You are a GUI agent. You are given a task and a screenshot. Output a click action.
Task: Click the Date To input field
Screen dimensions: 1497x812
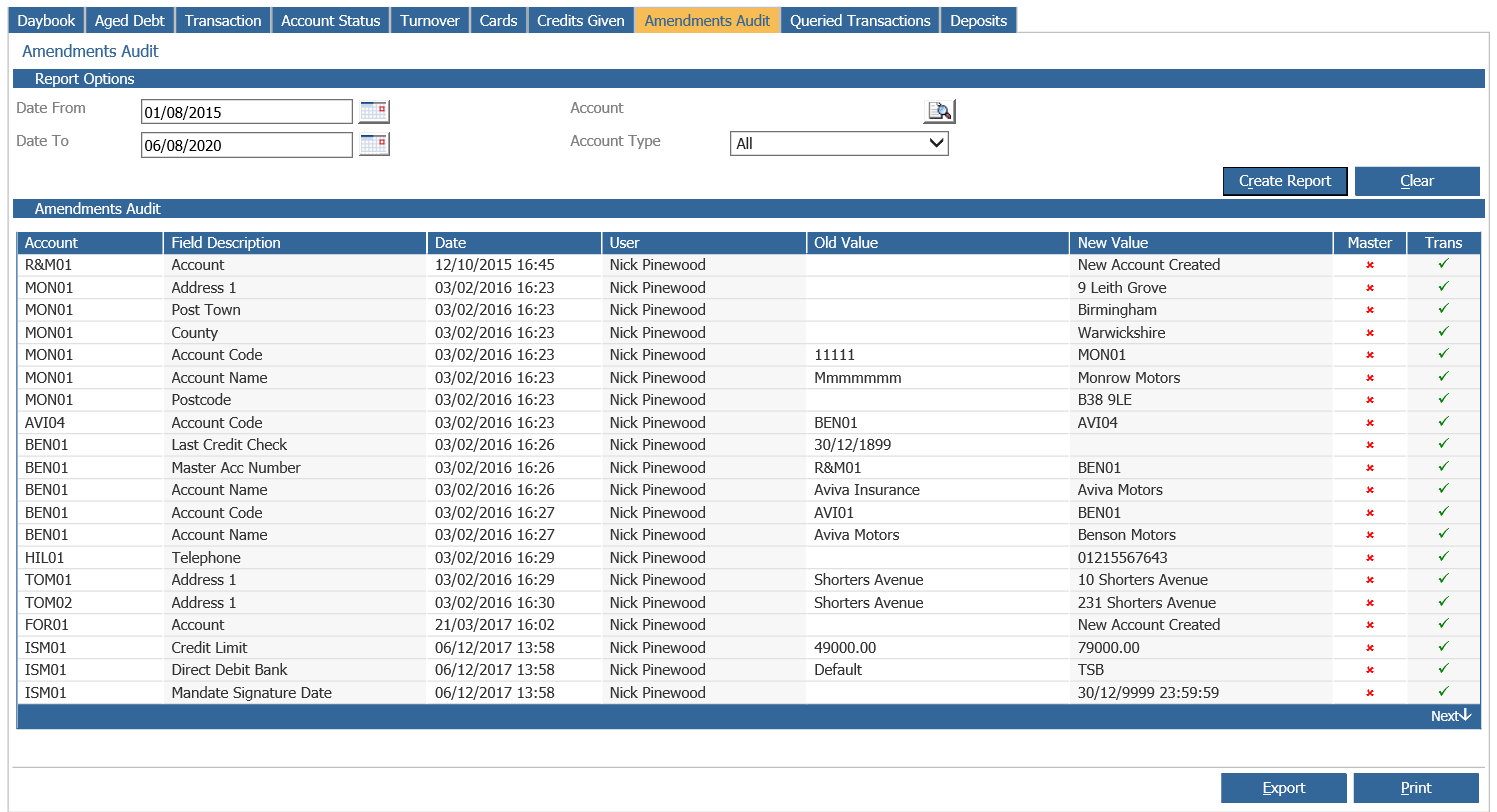tap(247, 145)
